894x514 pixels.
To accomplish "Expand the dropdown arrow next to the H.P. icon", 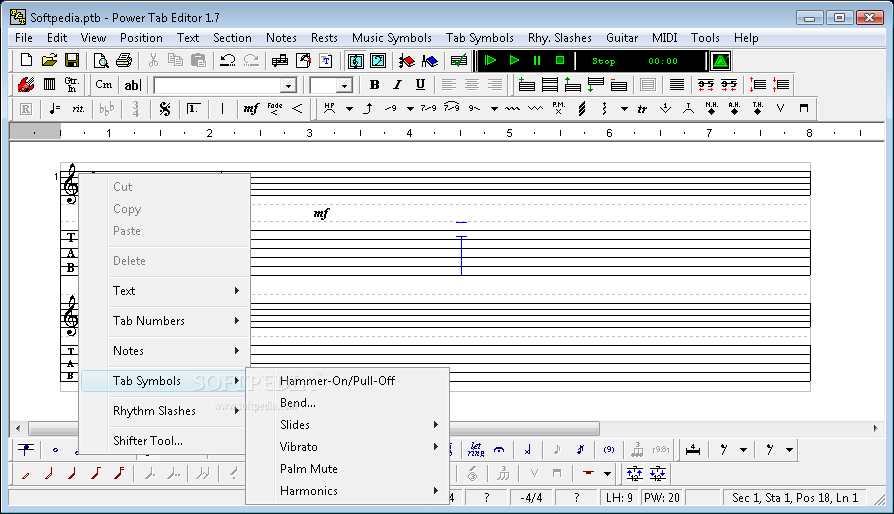I will (349, 108).
